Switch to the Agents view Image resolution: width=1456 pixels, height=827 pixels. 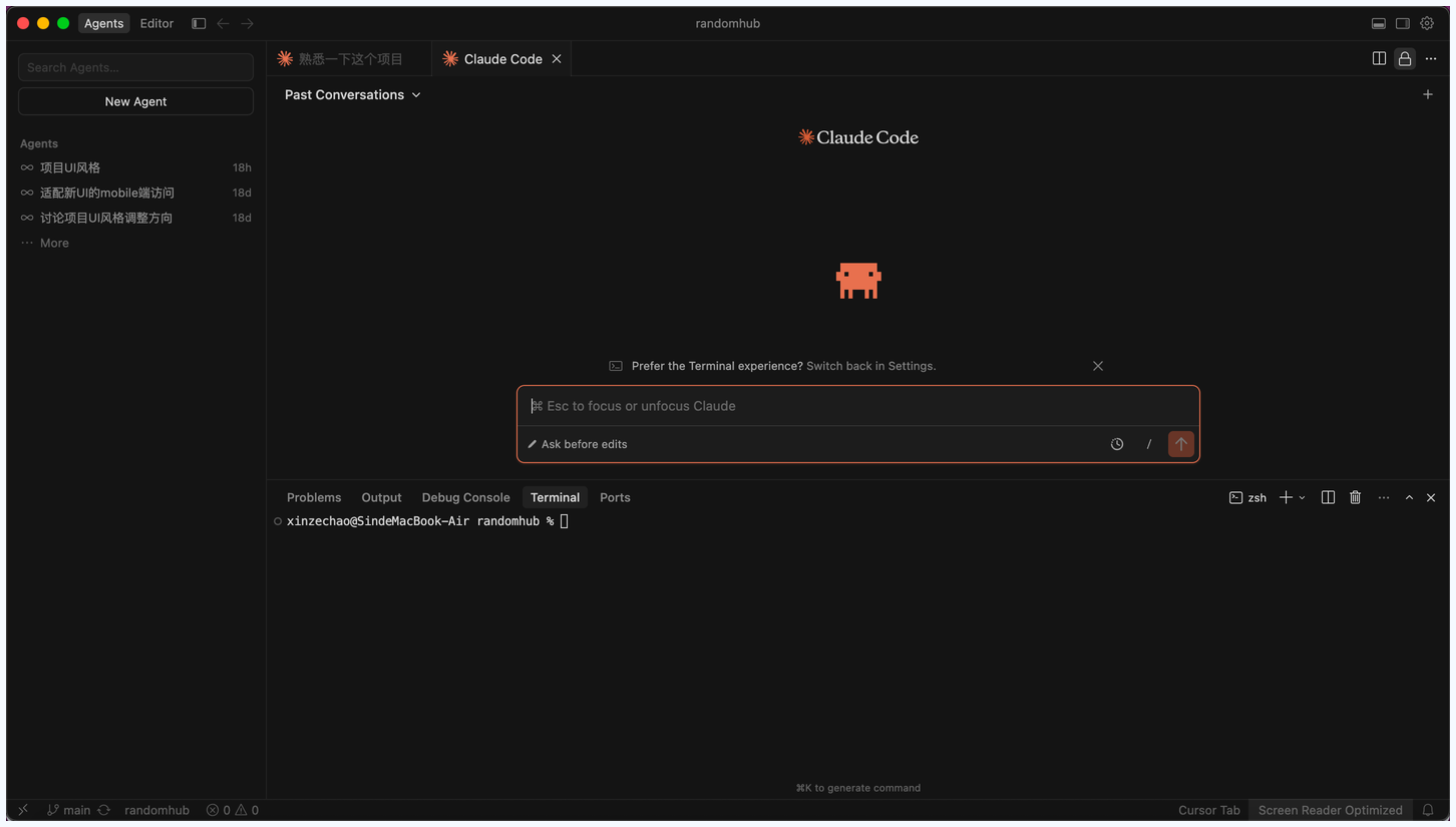[104, 23]
